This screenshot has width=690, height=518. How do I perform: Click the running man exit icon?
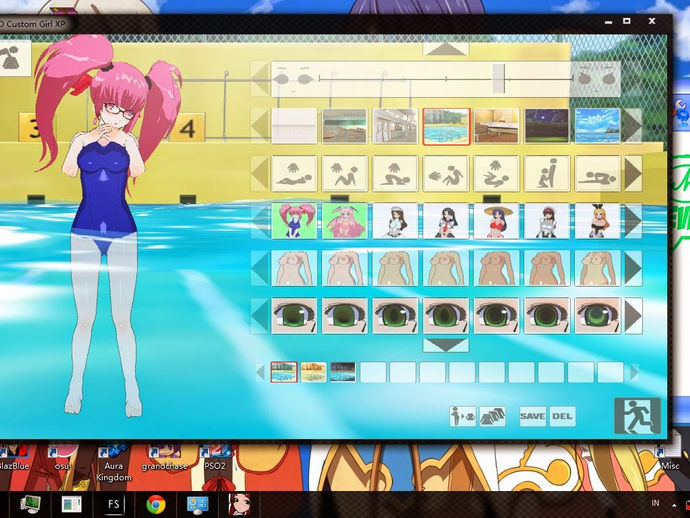click(x=637, y=416)
